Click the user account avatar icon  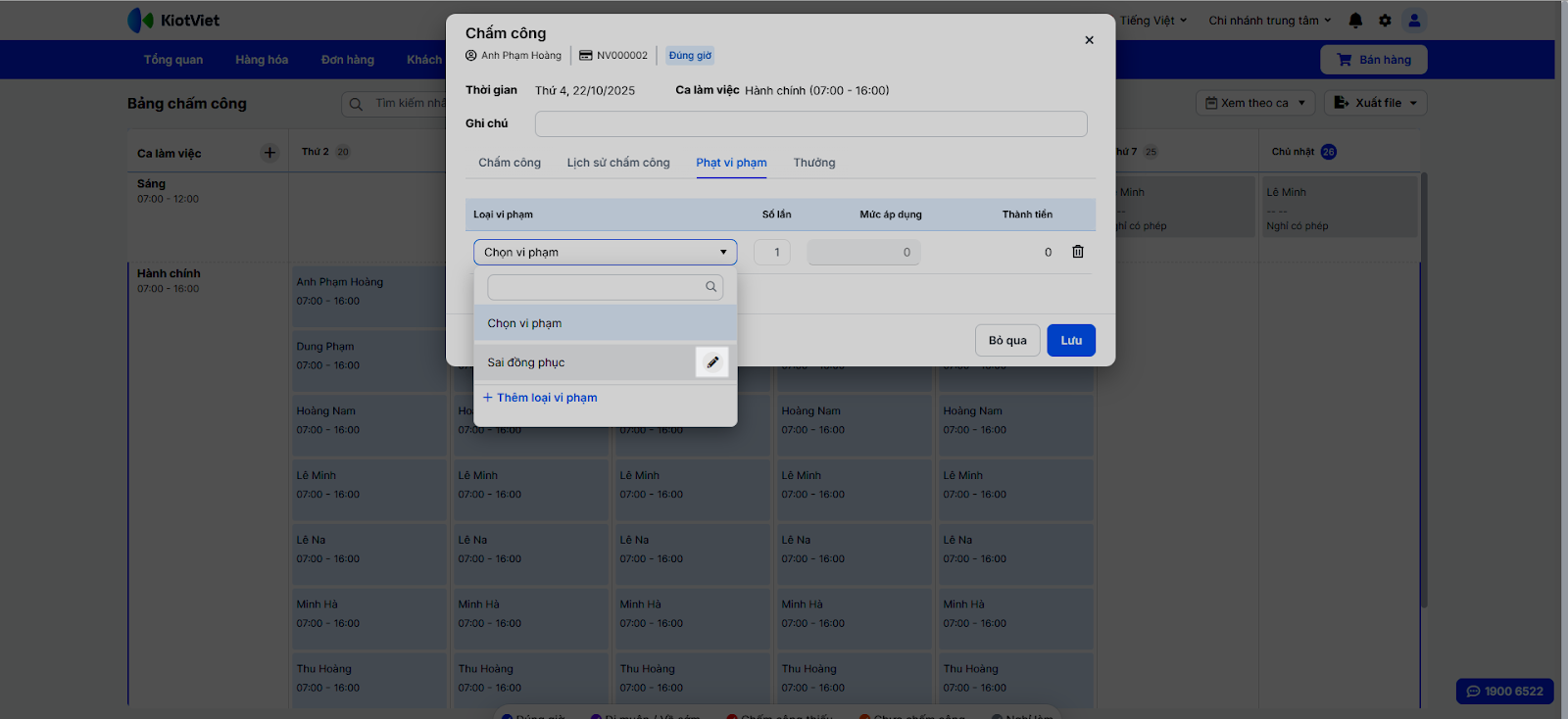click(x=1414, y=21)
